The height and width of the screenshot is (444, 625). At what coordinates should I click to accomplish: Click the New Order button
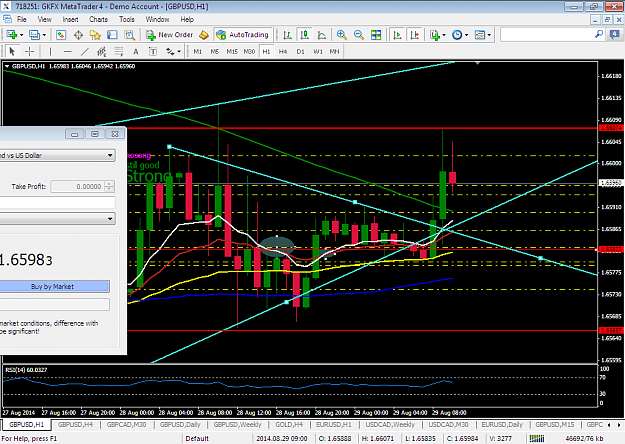coord(169,35)
